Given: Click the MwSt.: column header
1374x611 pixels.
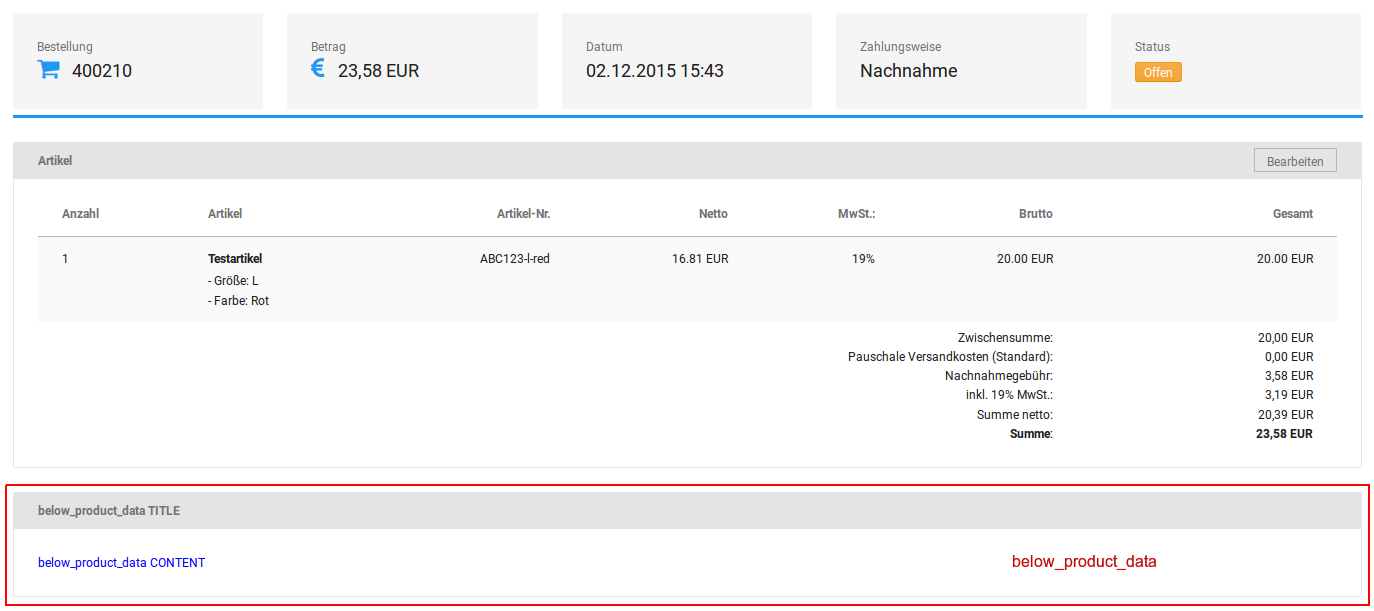Looking at the screenshot, I should point(856,214).
